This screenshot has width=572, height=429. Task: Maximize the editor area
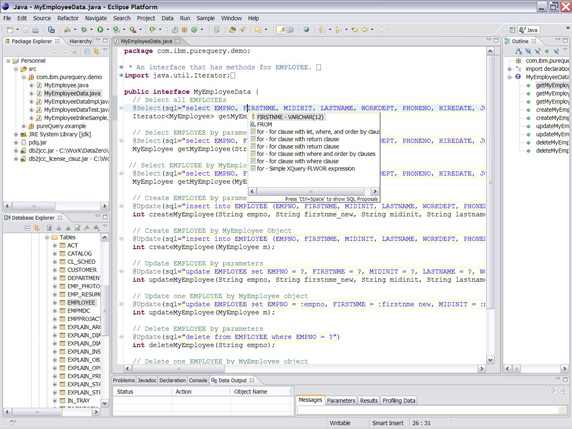coord(496,41)
